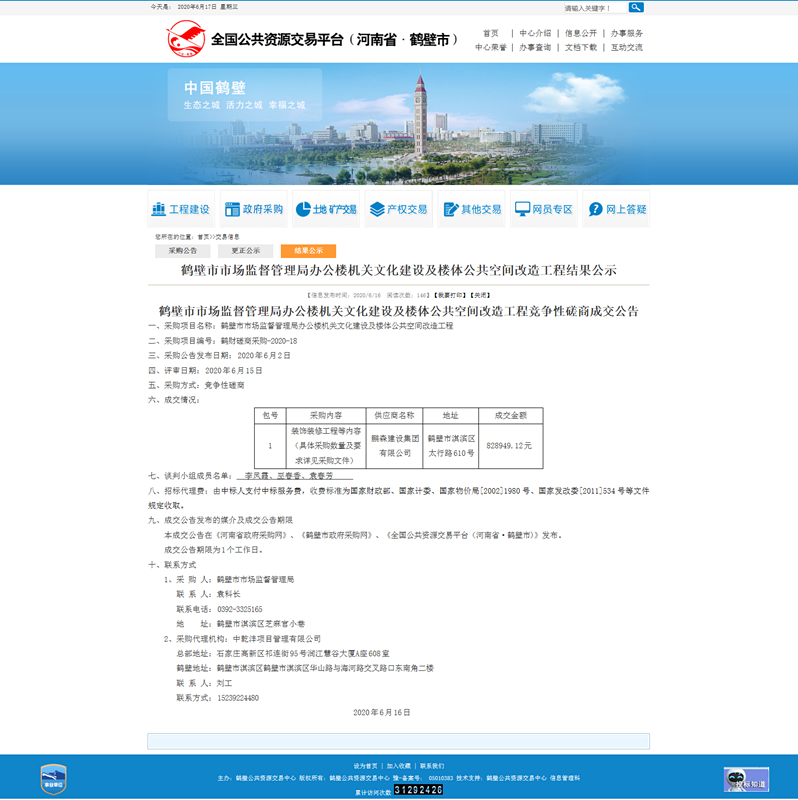
Task: Click the 政府采购 calendar icon
Action: point(232,209)
